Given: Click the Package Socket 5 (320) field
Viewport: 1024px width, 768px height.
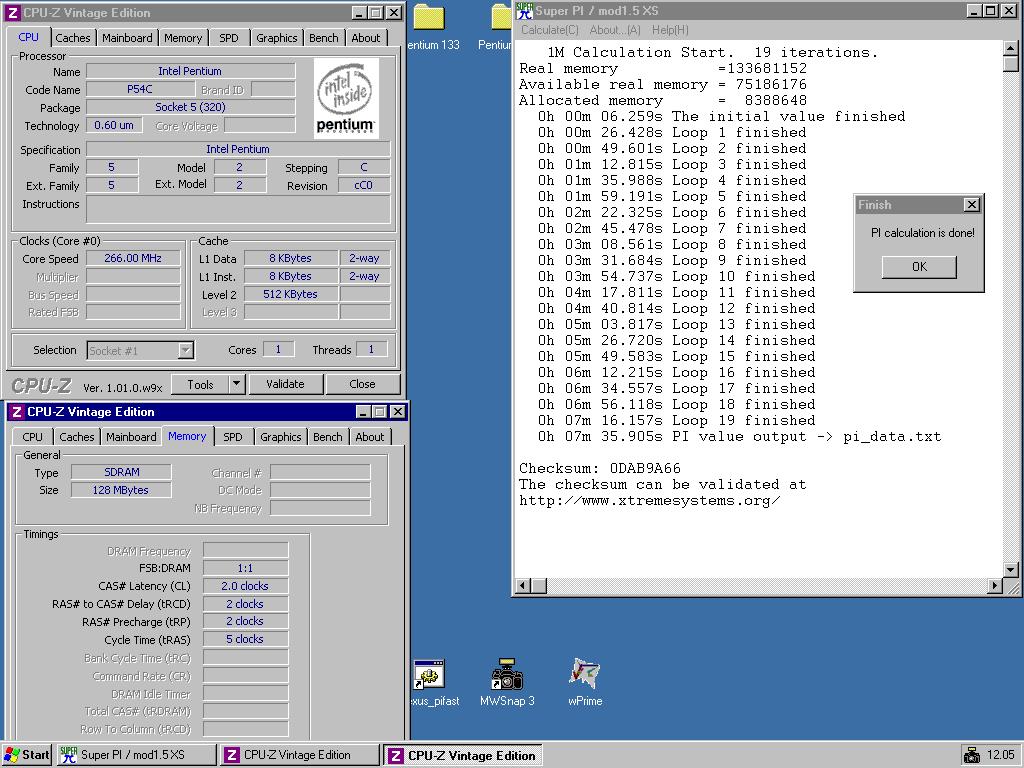Looking at the screenshot, I should point(190,107).
